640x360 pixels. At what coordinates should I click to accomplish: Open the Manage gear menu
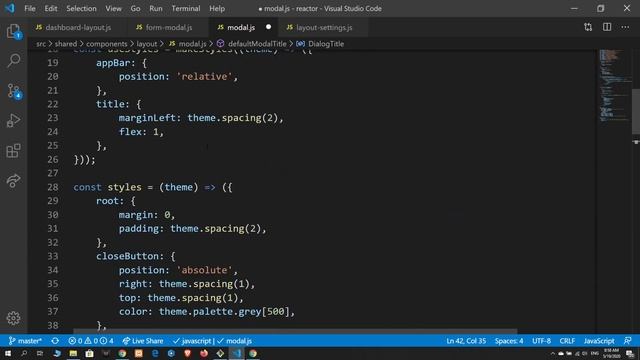[x=13, y=318]
